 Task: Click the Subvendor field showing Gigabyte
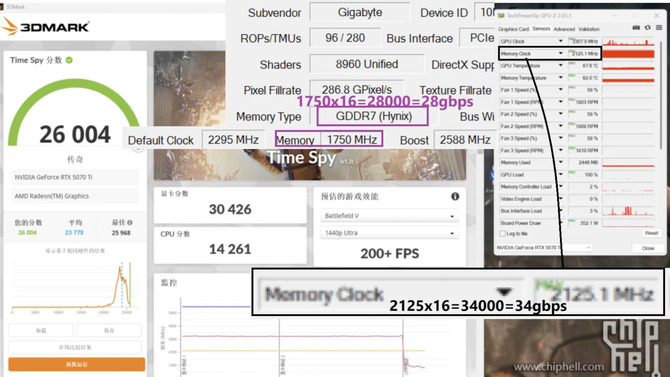coord(360,12)
